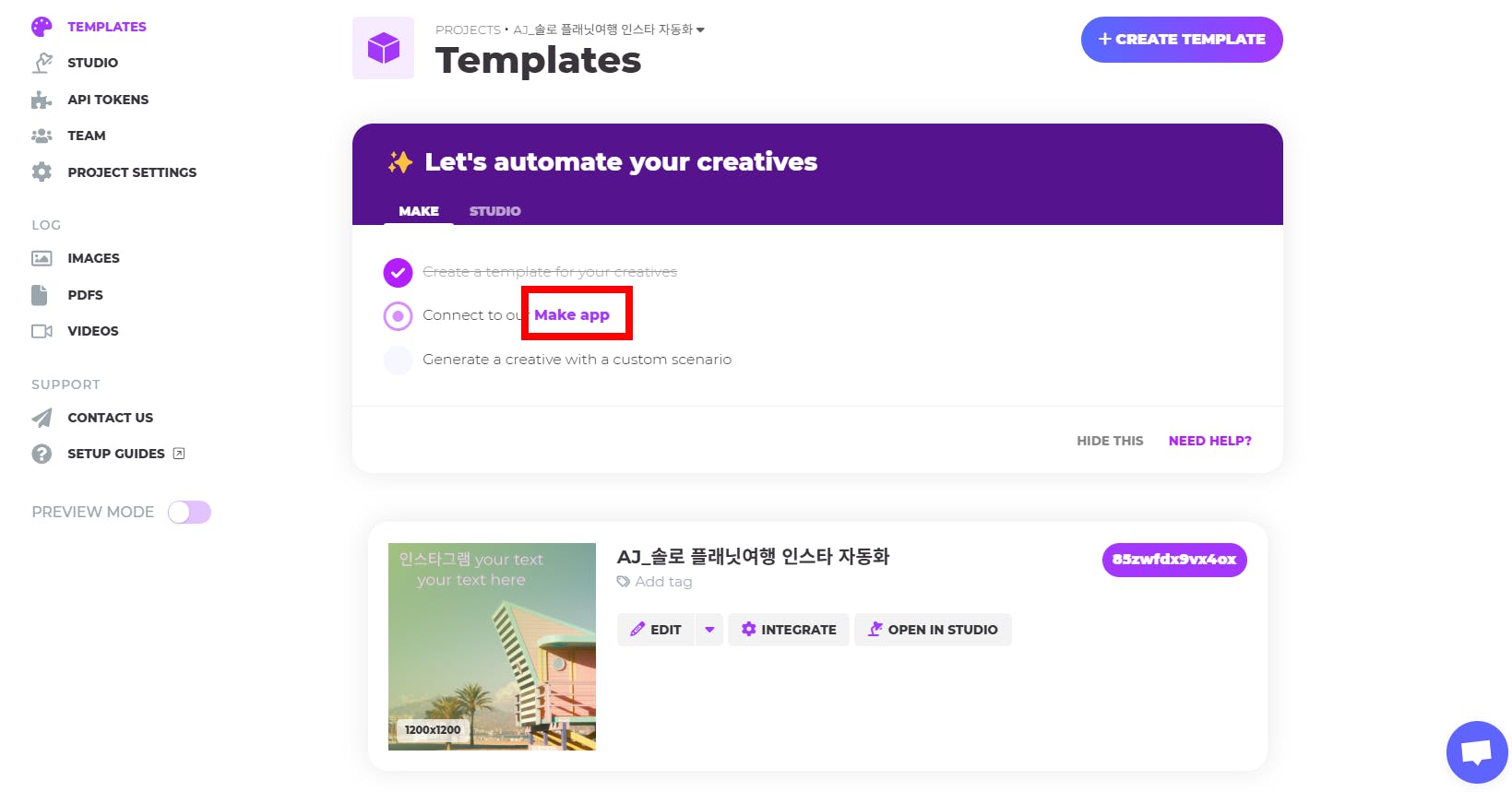The width and height of the screenshot is (1512, 792).
Task: Open the beach house template thumbnail
Action: point(492,646)
